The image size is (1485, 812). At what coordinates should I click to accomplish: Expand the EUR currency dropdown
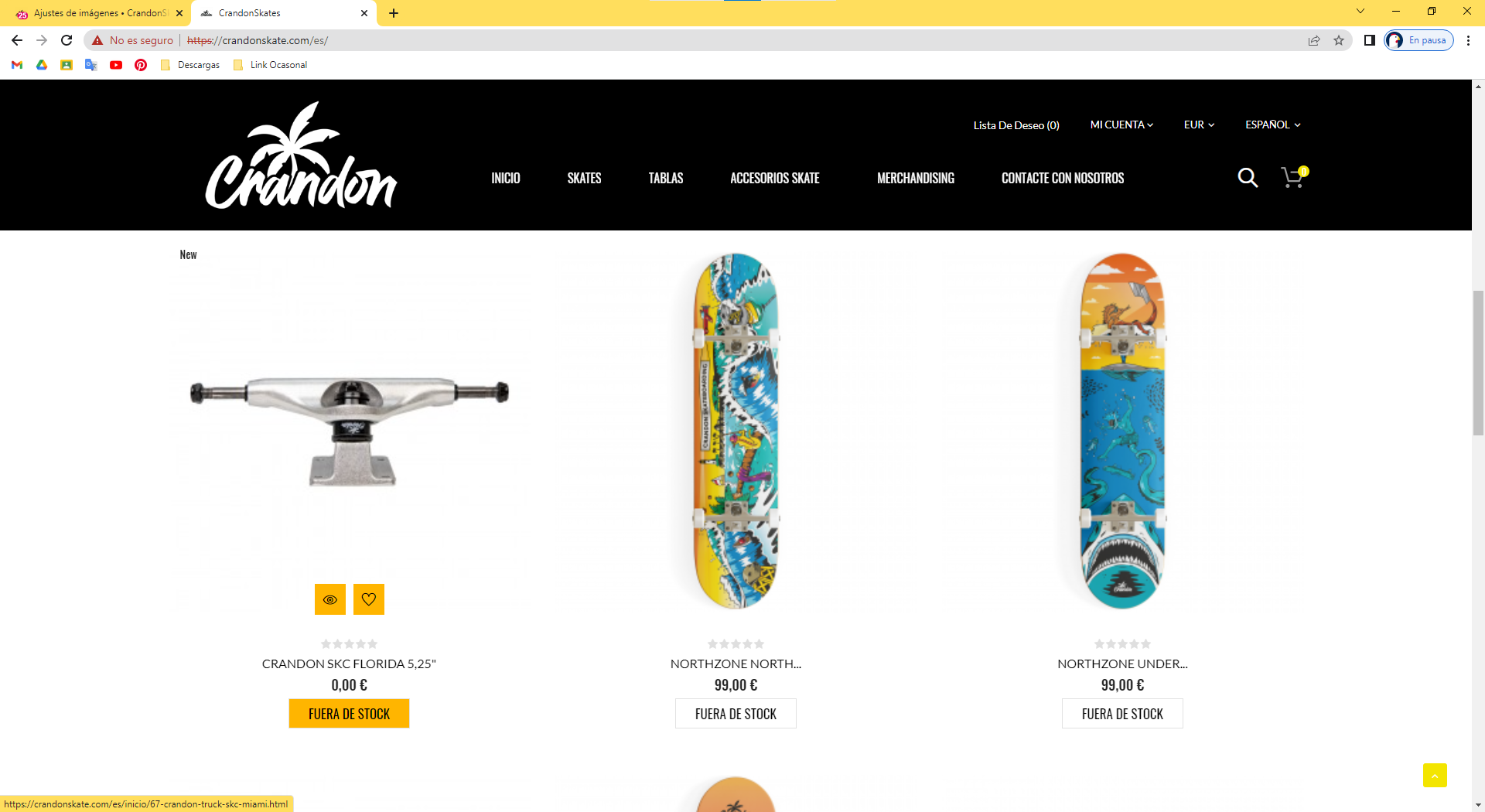(1199, 125)
